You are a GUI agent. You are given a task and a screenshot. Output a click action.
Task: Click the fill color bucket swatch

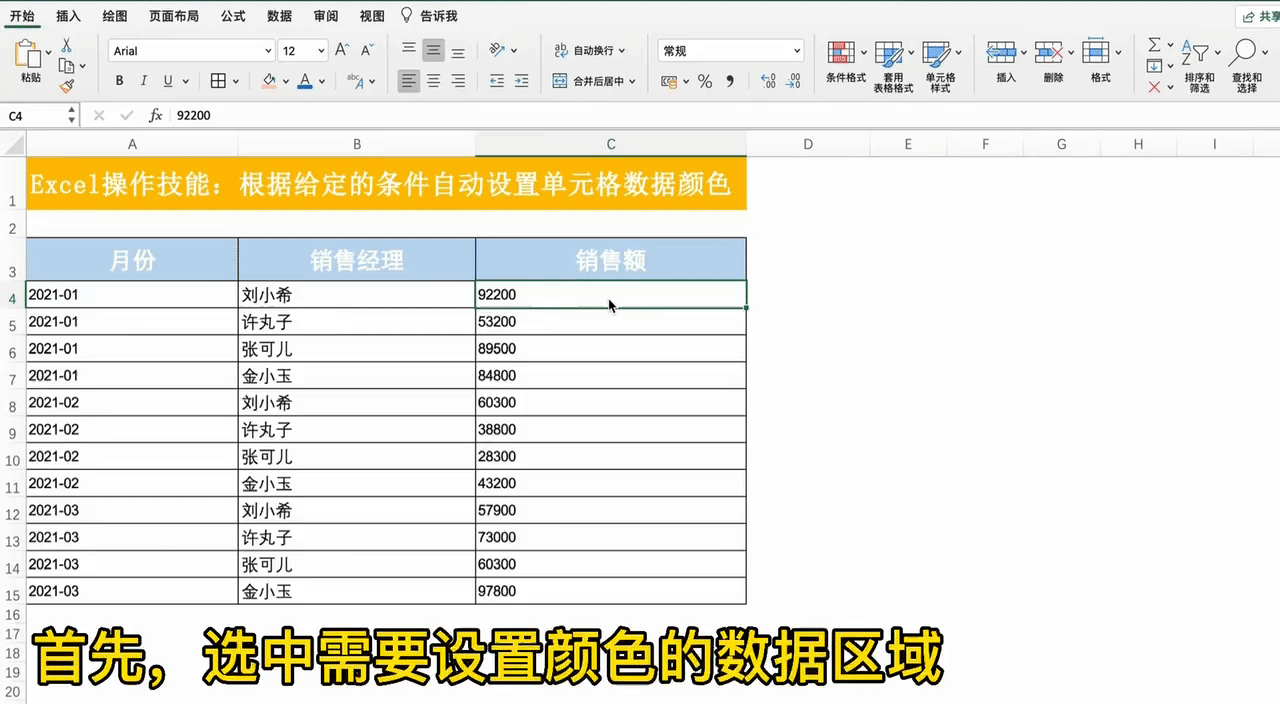268,81
